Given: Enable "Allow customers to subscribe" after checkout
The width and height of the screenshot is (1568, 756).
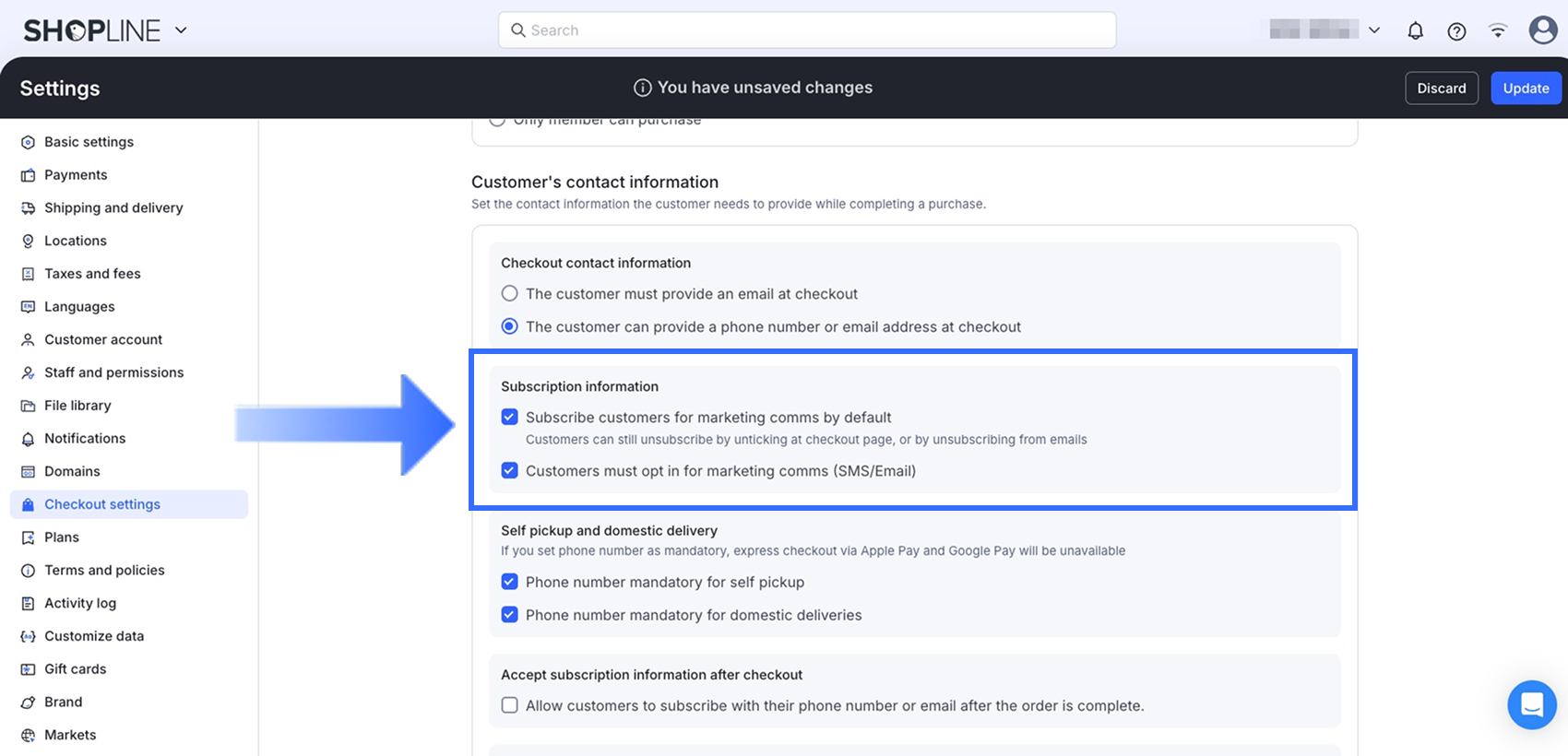Looking at the screenshot, I should (x=509, y=706).
